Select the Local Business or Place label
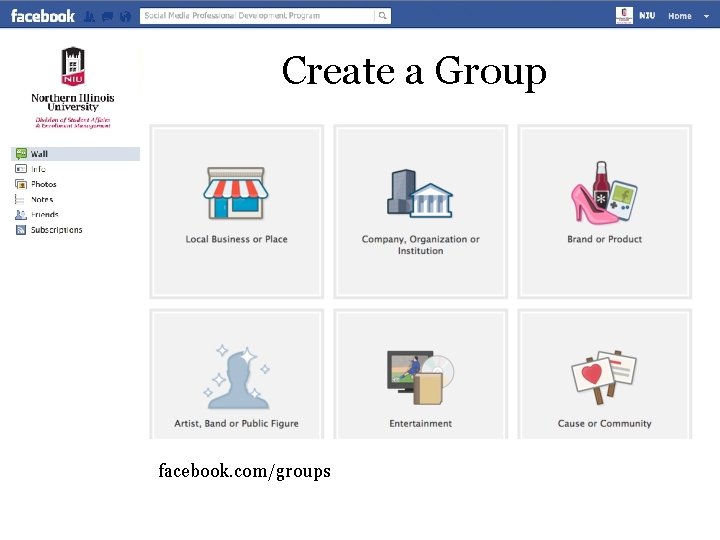This screenshot has height=540, width=720. [x=236, y=239]
